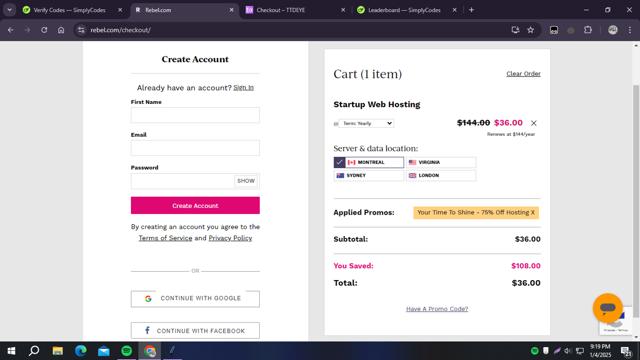640x360 pixels.
Task: Click the install app icon in address bar
Action: tap(515, 30)
